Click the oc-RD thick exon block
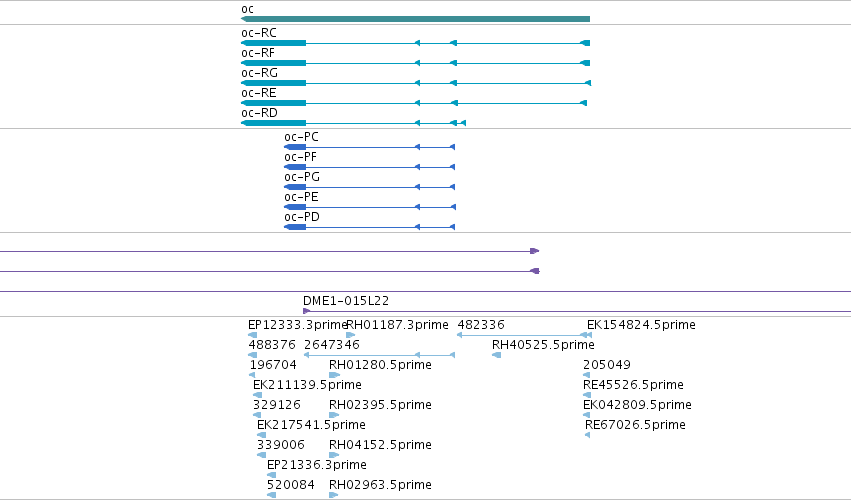Image resolution: width=851 pixels, height=500 pixels. click(274, 123)
